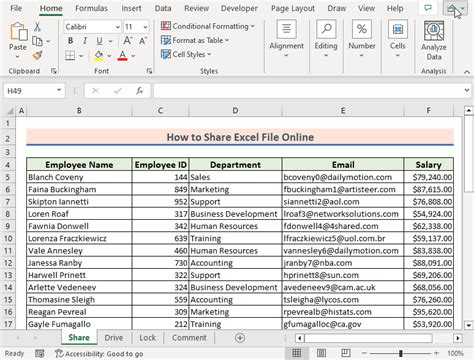Switch to the Insert tab

tap(131, 8)
